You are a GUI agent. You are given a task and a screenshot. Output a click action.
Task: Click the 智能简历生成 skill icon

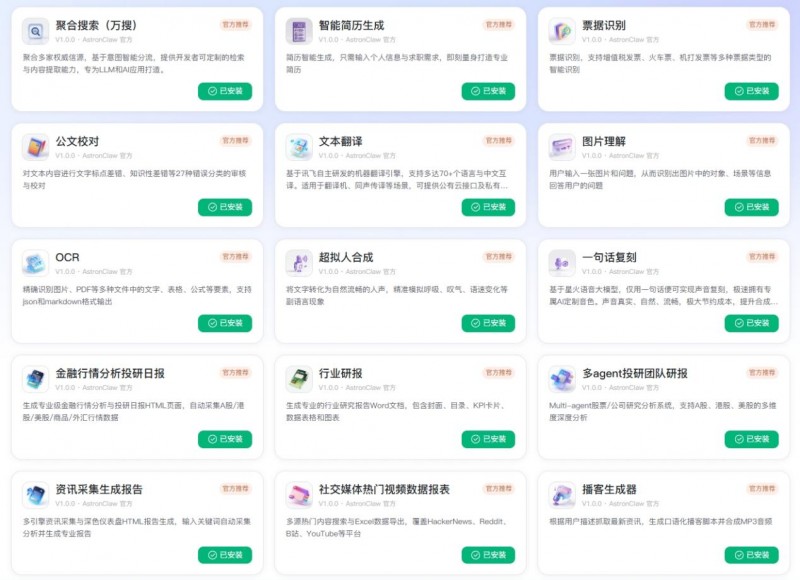coord(299,31)
